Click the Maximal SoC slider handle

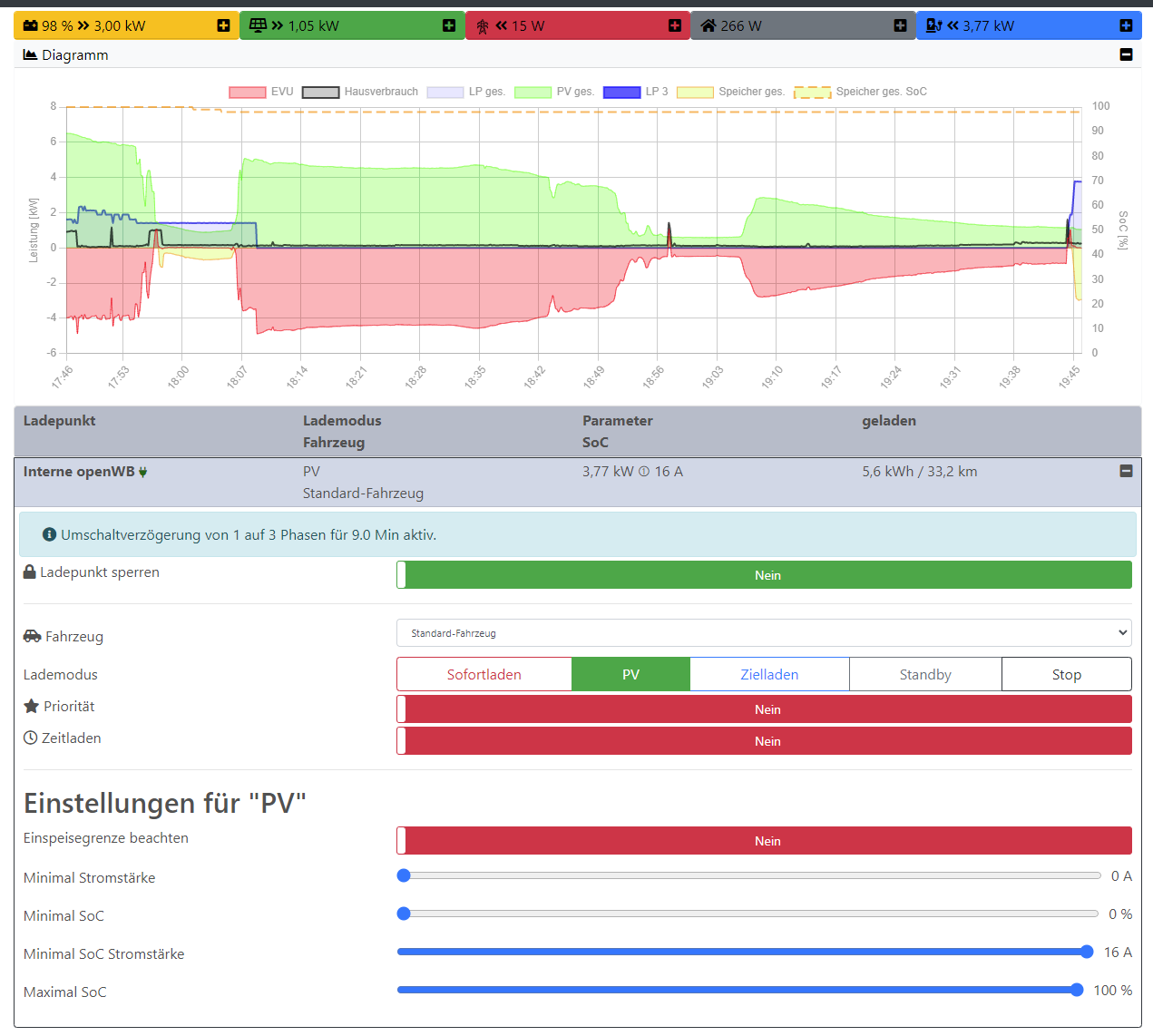click(1077, 990)
